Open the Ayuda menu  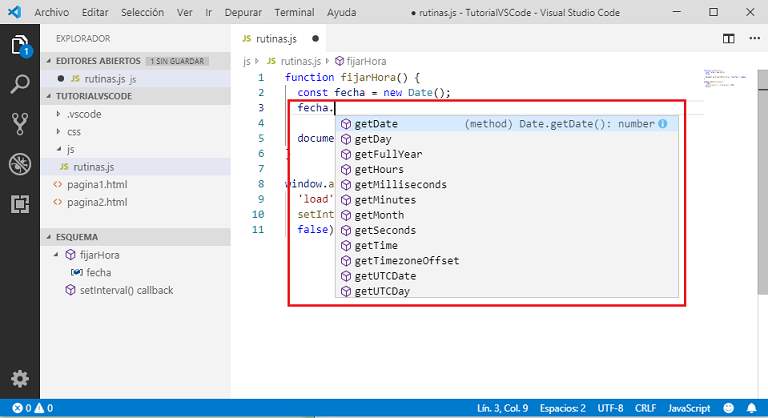pyautogui.click(x=341, y=12)
